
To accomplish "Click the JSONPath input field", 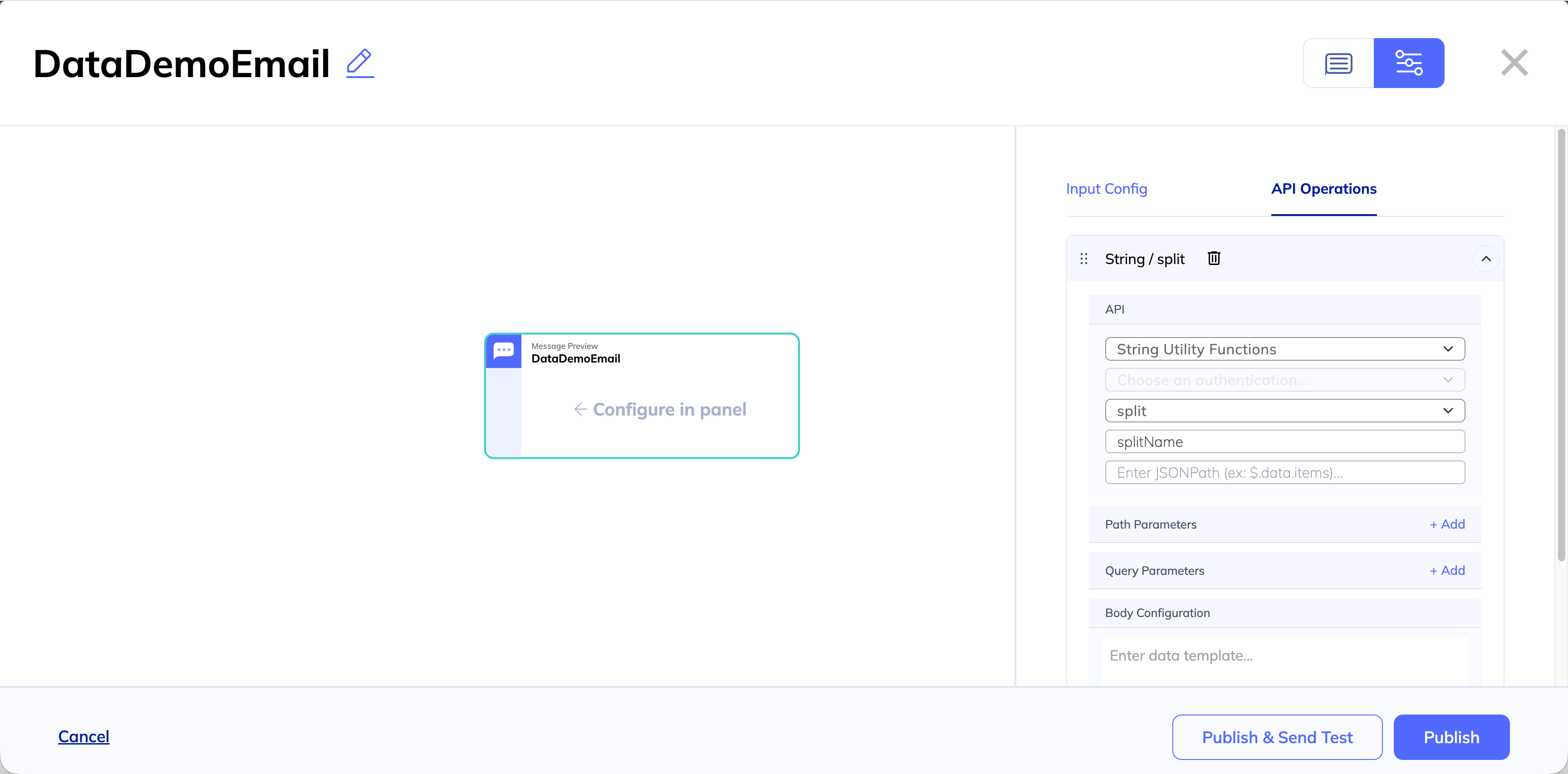I will click(x=1284, y=473).
